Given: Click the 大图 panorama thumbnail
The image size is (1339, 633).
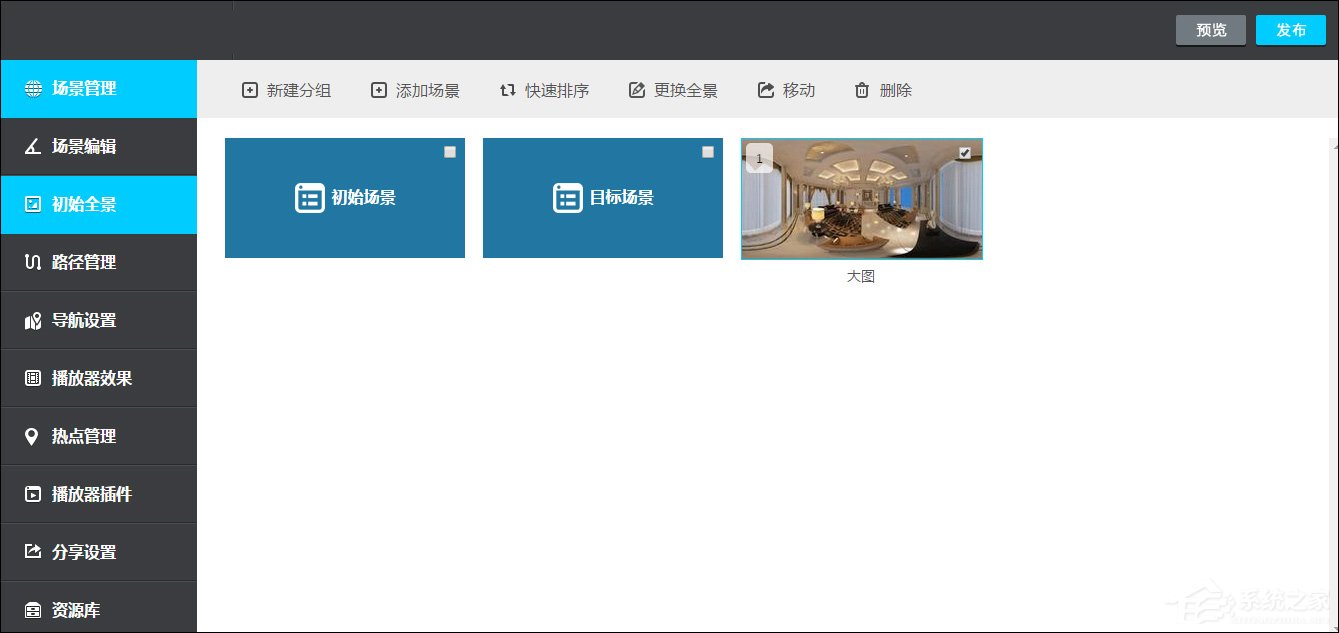Looking at the screenshot, I should [x=861, y=199].
